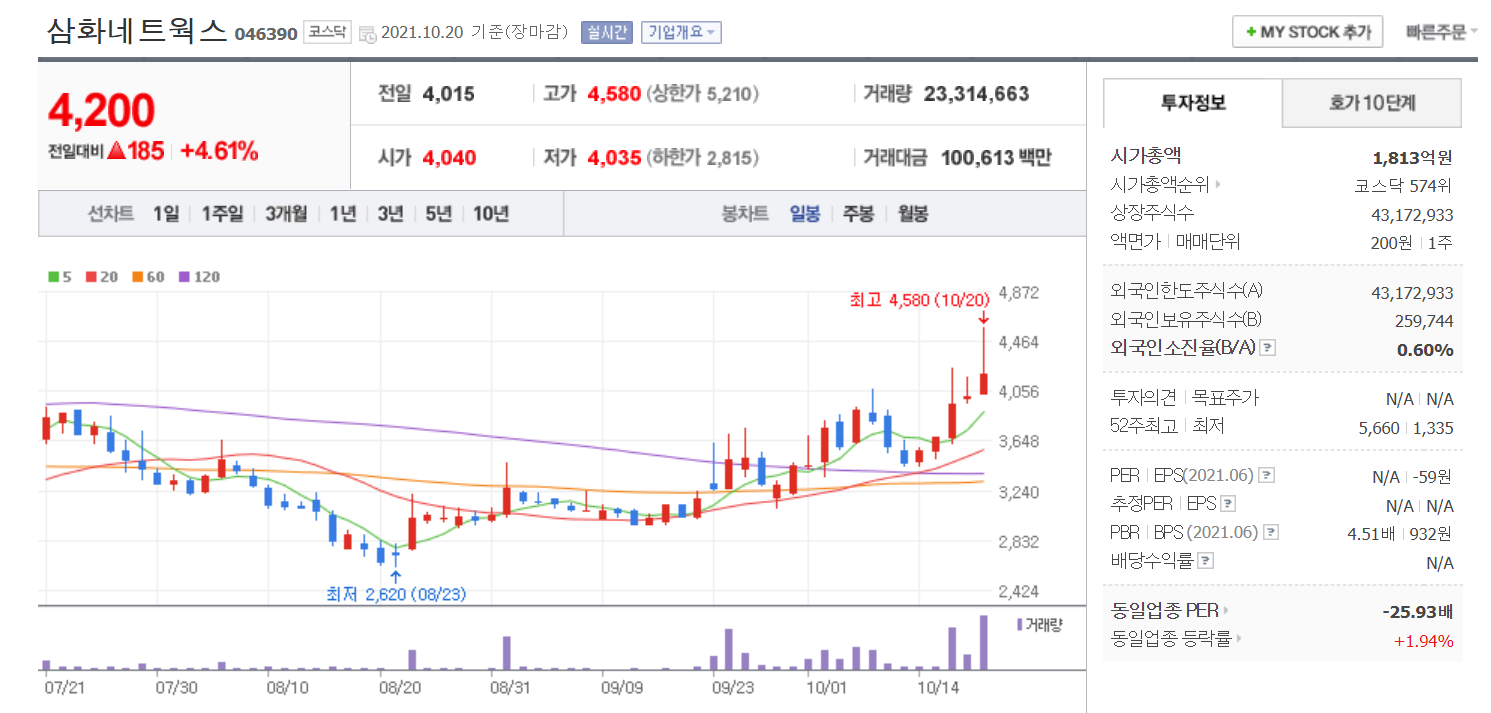This screenshot has width=1491, height=713.
Task: Click the 시가 value 4,040
Action: click(x=449, y=157)
